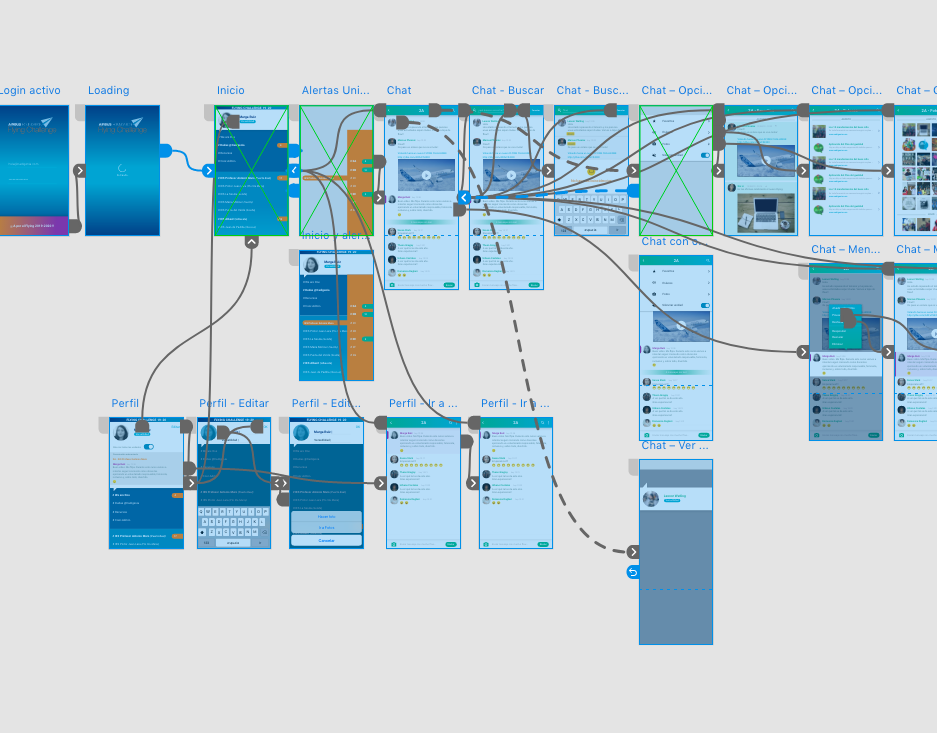Select the Perfil - Editar artboard title
937x733 pixels.
[234, 403]
